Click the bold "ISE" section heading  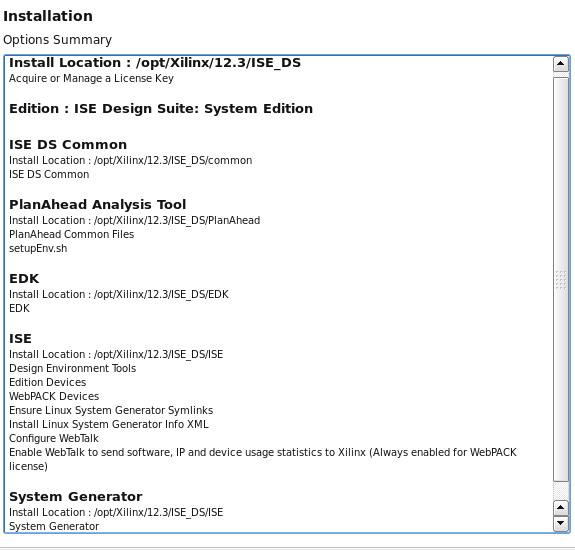20,338
